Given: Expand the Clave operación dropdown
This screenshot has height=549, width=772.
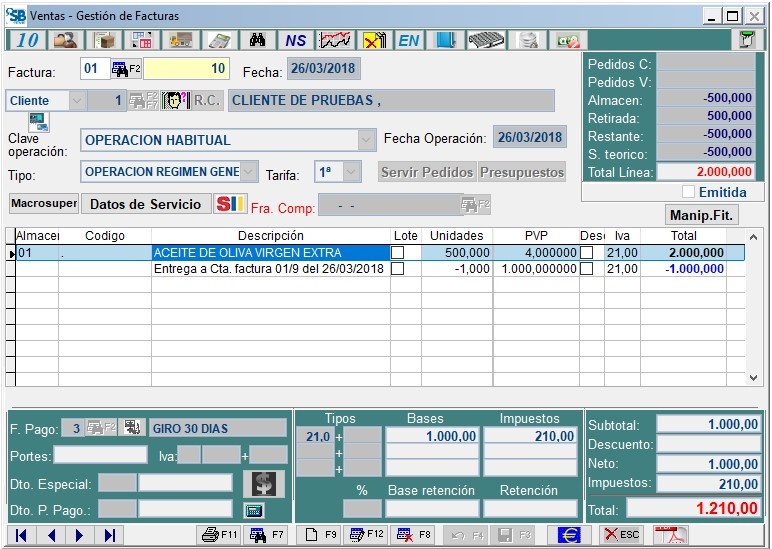Looking at the screenshot, I should [x=365, y=140].
